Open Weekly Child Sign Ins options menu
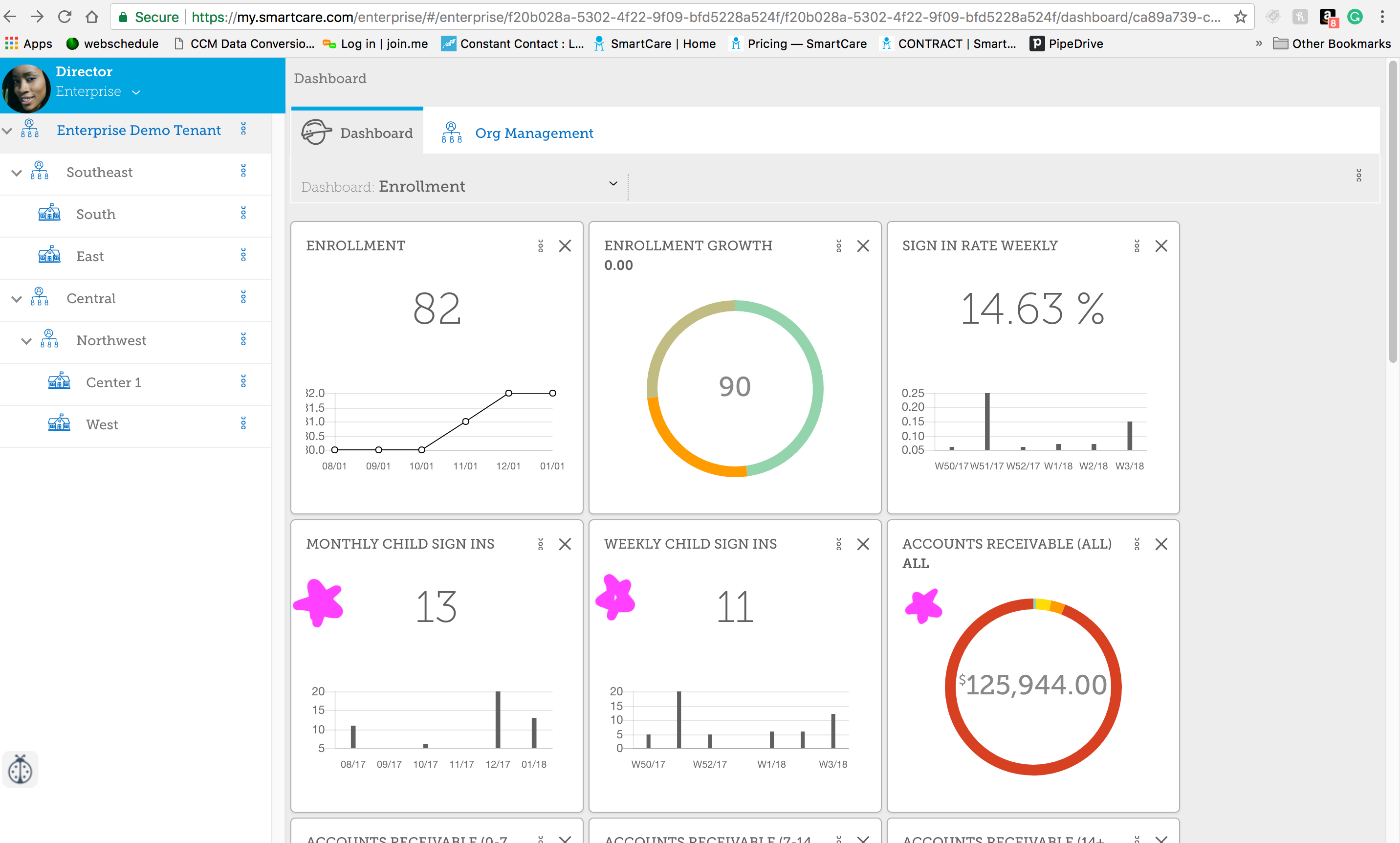The width and height of the screenshot is (1400, 843). pos(838,544)
